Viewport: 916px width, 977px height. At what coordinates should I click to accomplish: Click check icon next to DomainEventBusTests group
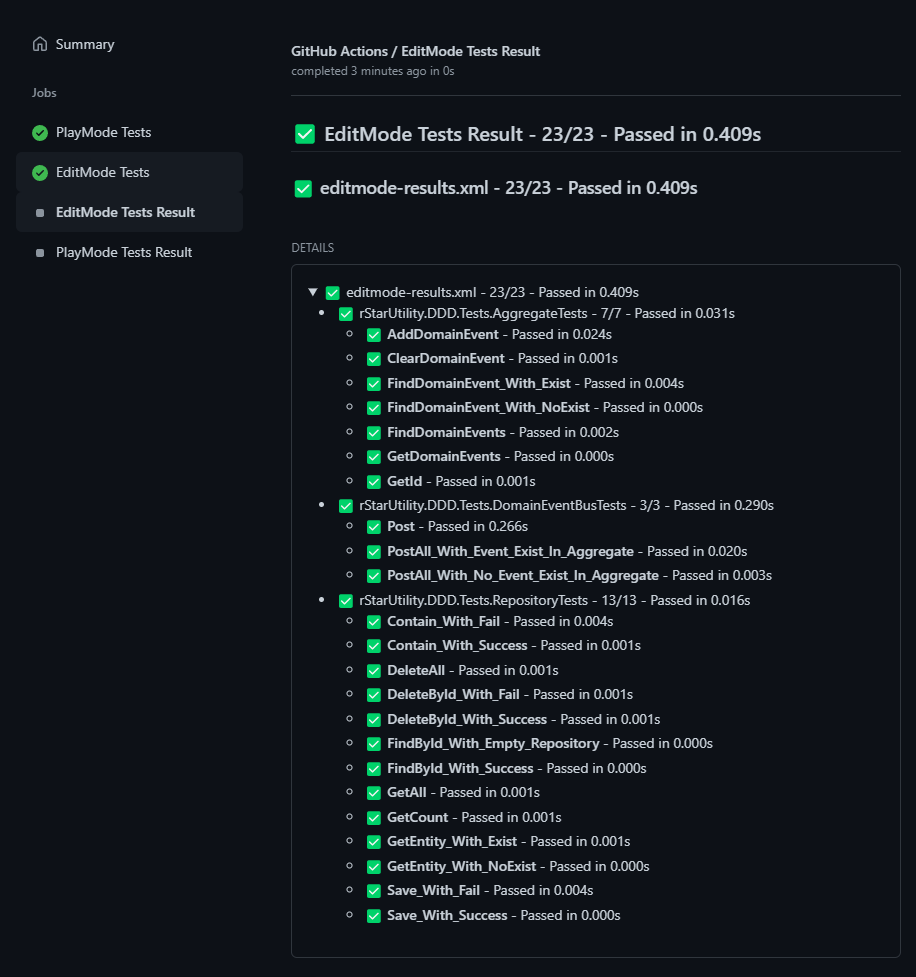click(346, 506)
